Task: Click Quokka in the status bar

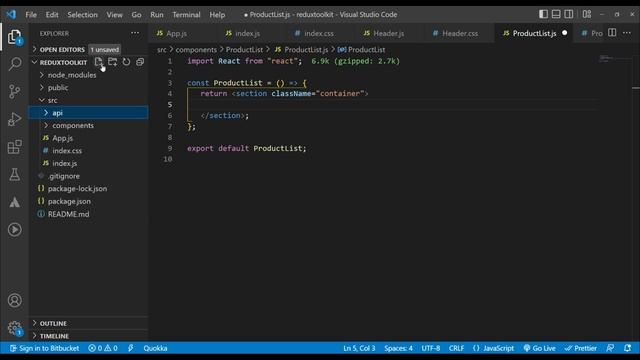Action: [x=155, y=348]
